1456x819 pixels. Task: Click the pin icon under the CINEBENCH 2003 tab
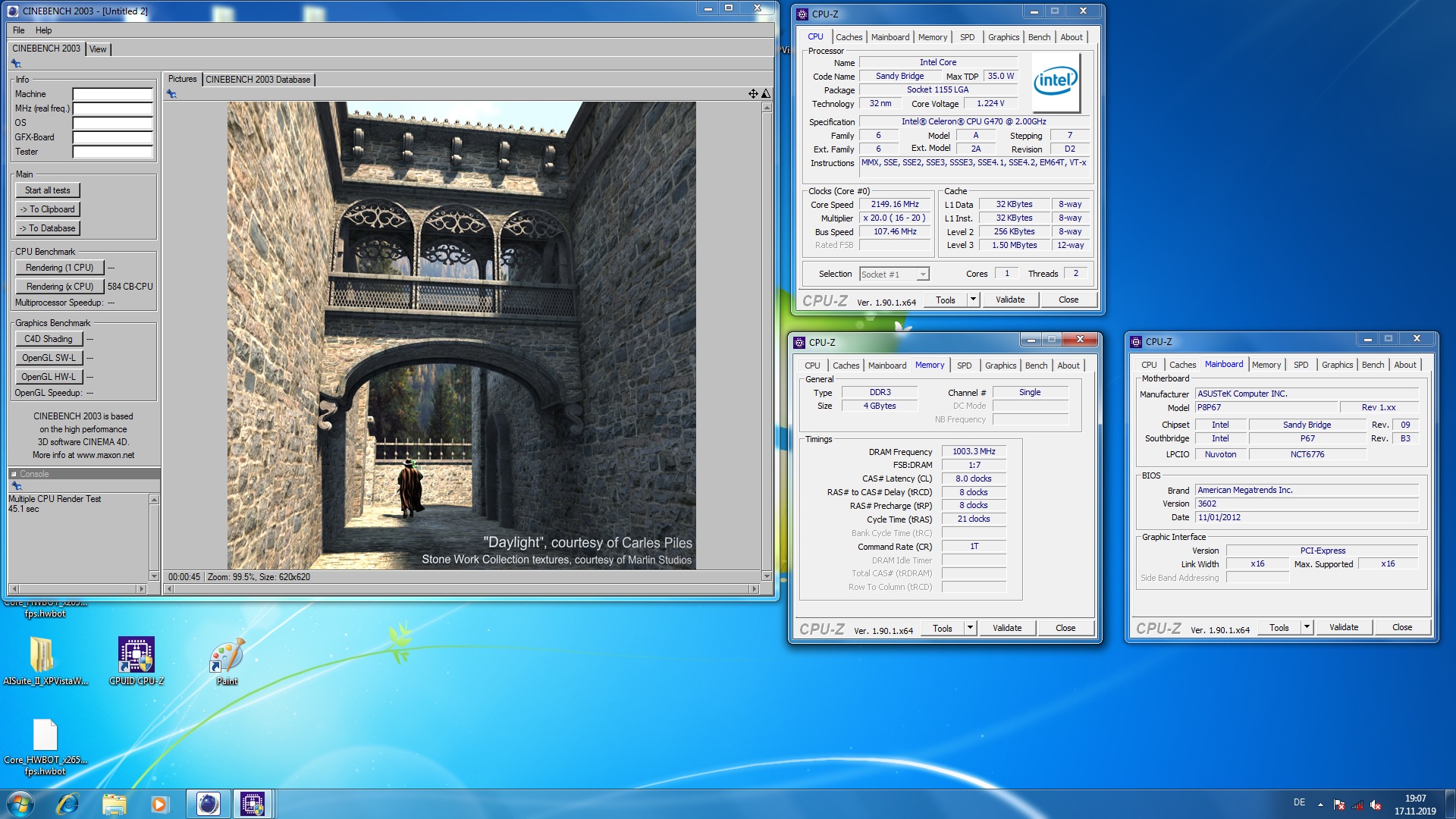(x=16, y=64)
